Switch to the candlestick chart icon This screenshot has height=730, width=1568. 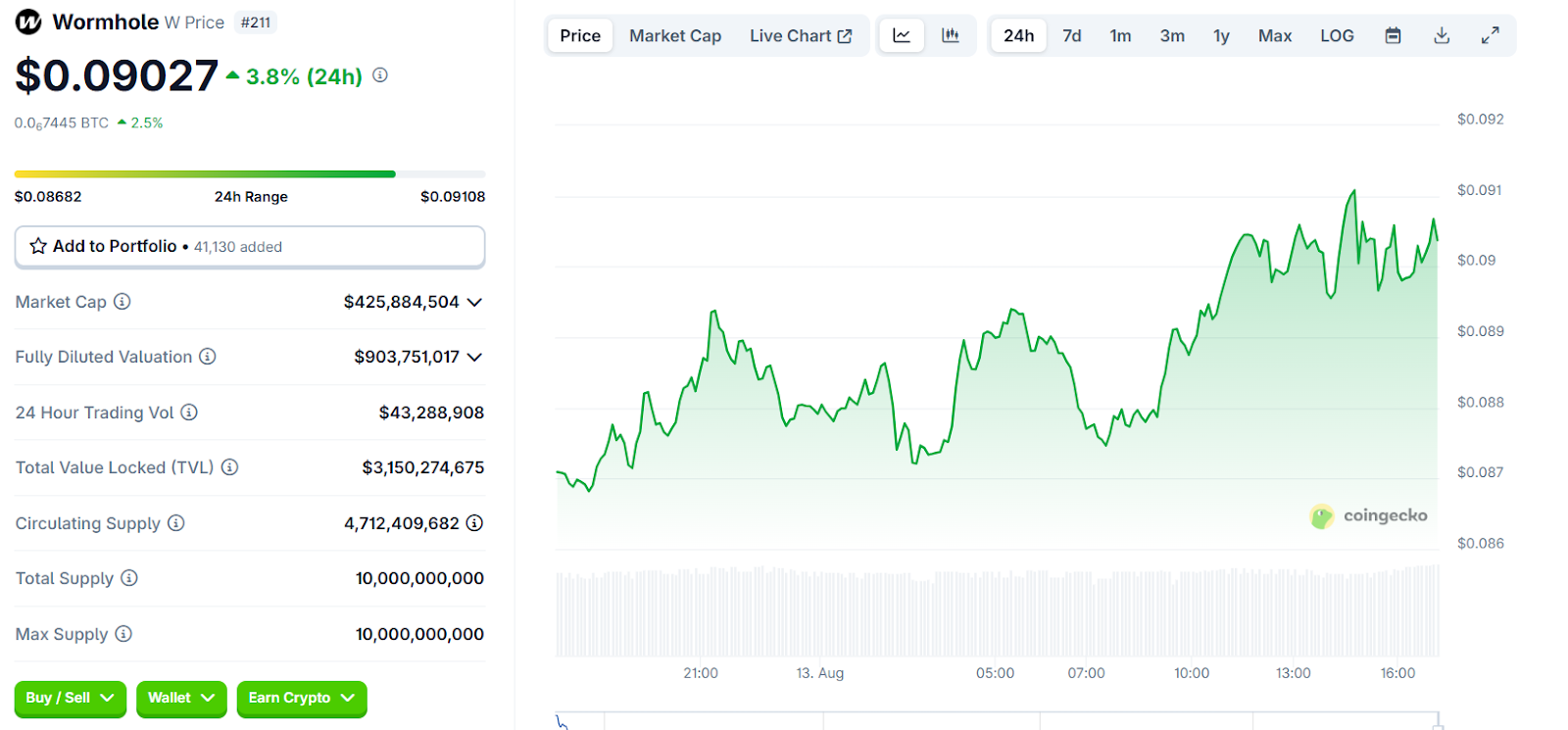950,36
